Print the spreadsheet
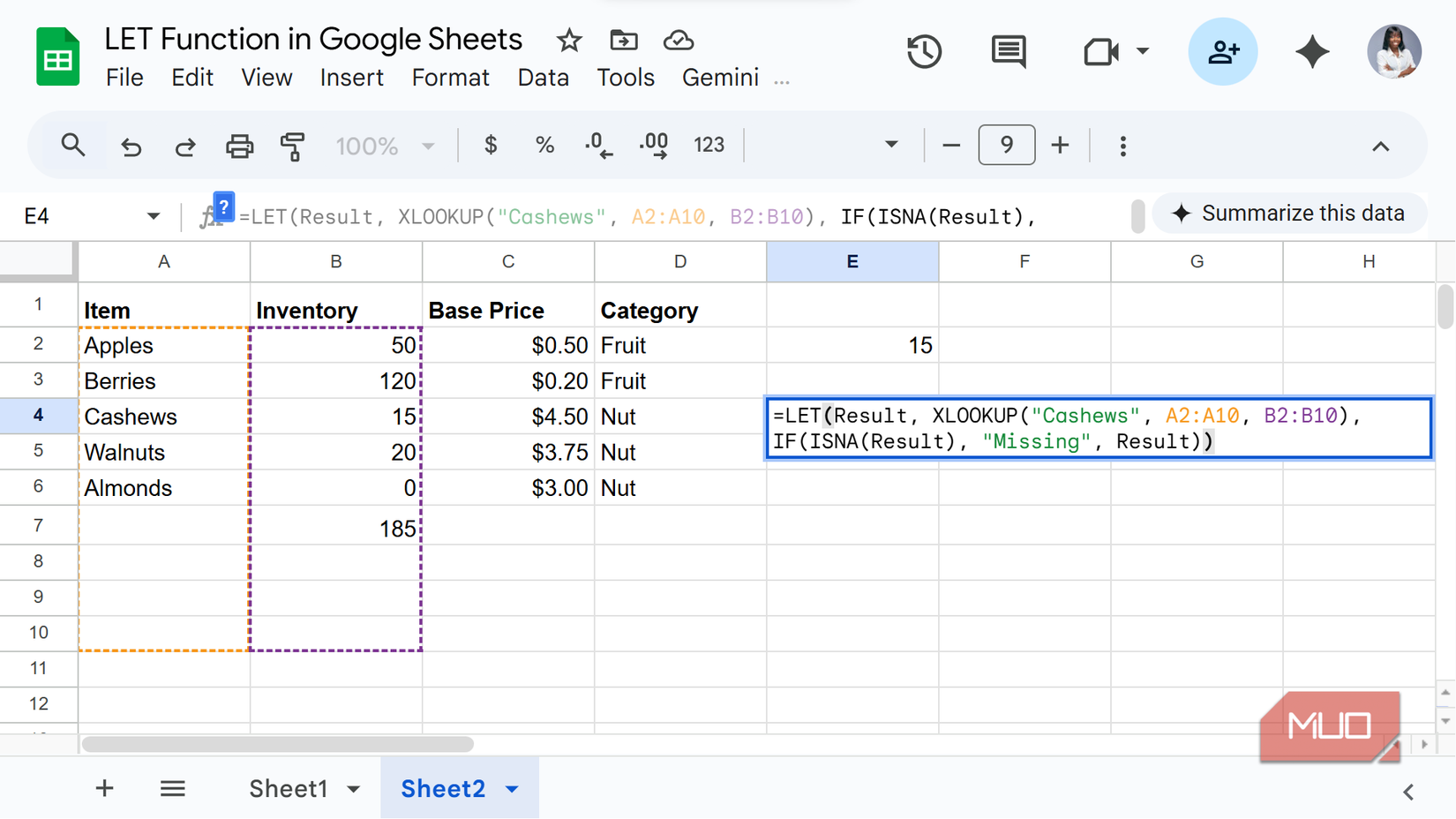This screenshot has height=819, width=1456. (239, 145)
